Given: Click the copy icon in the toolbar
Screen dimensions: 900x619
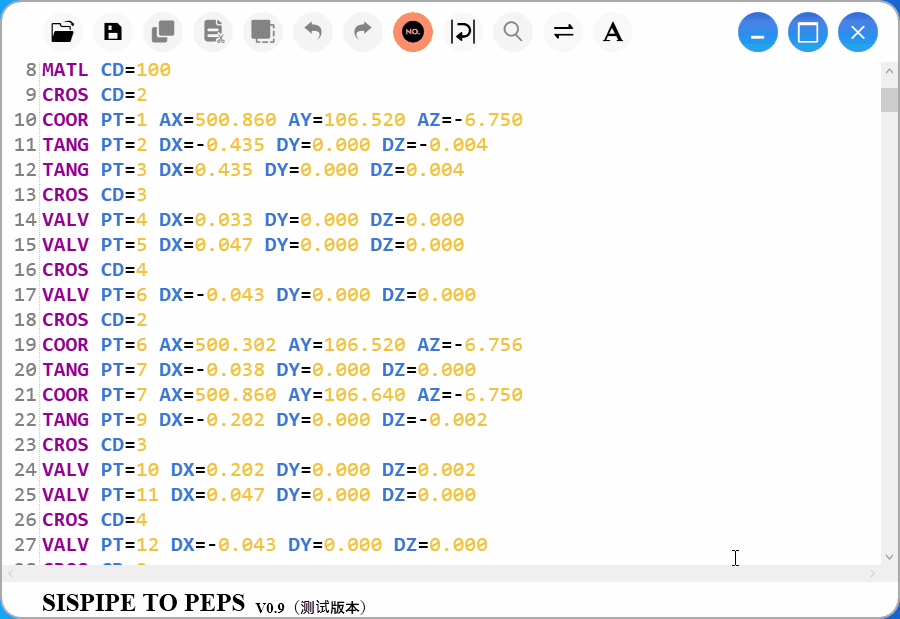Looking at the screenshot, I should [163, 32].
